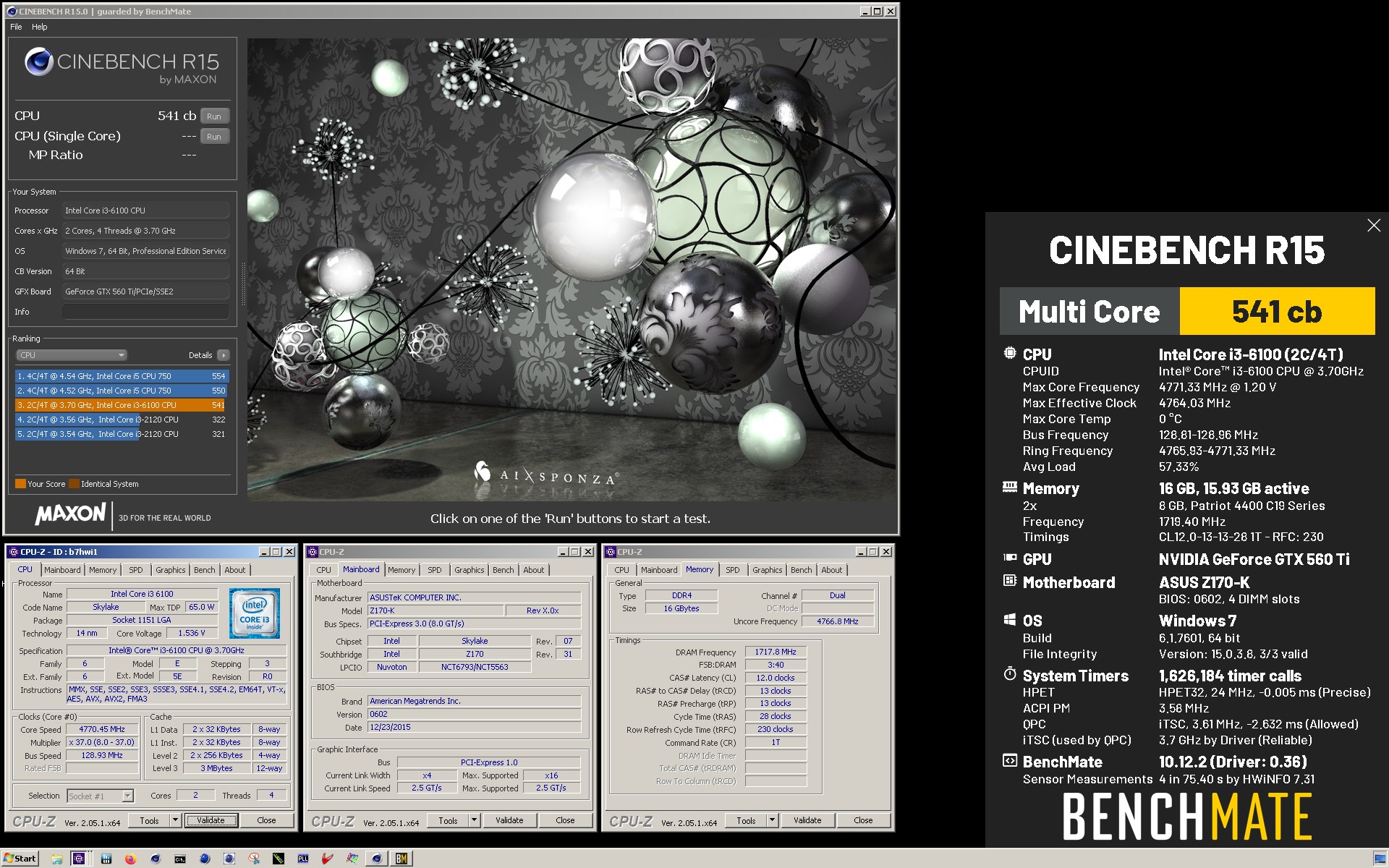Run the CPU Single Core test
This screenshot has height=868, width=1389.
pyautogui.click(x=214, y=137)
